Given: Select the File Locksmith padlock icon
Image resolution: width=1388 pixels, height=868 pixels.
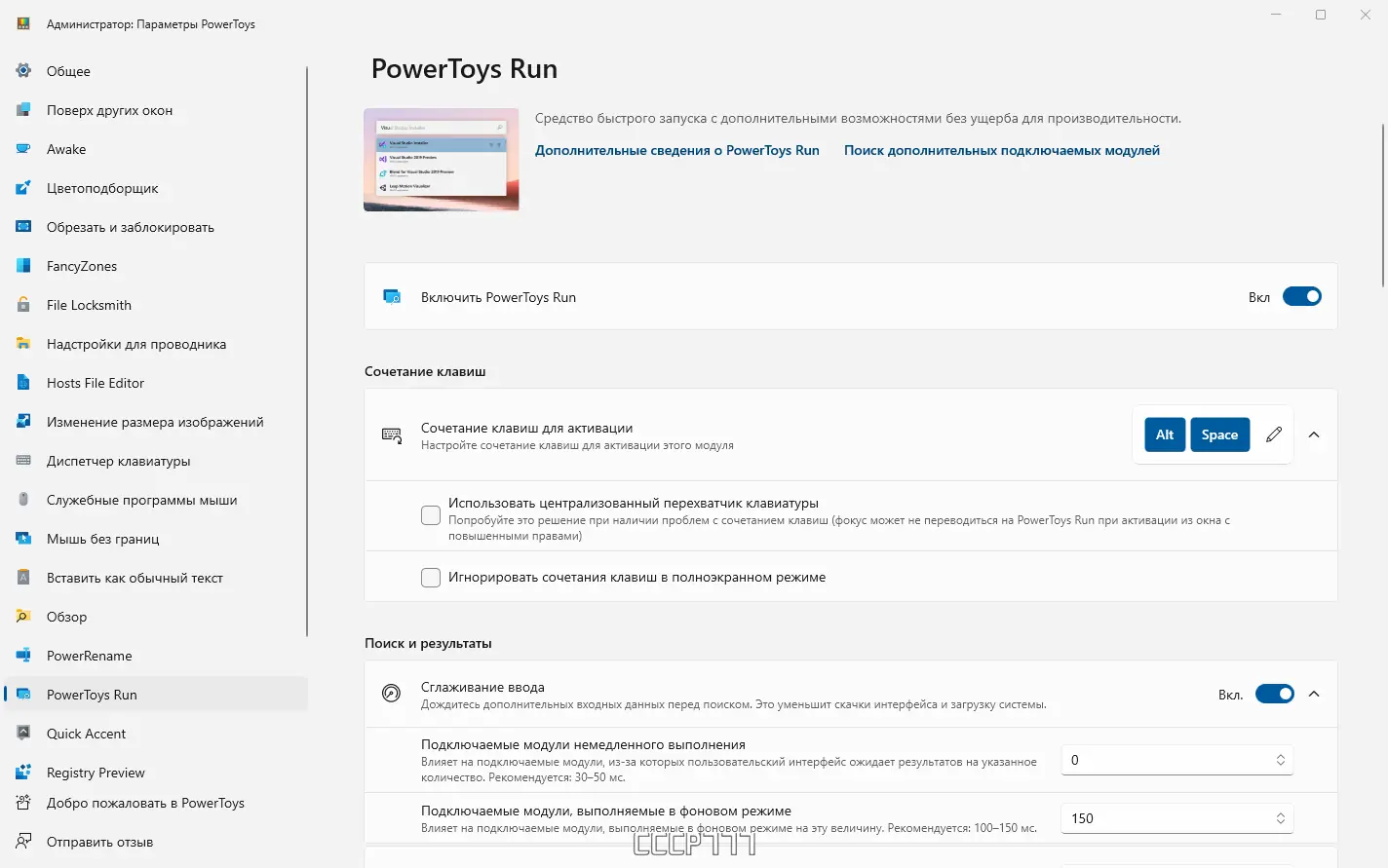Looking at the screenshot, I should click(x=23, y=305).
